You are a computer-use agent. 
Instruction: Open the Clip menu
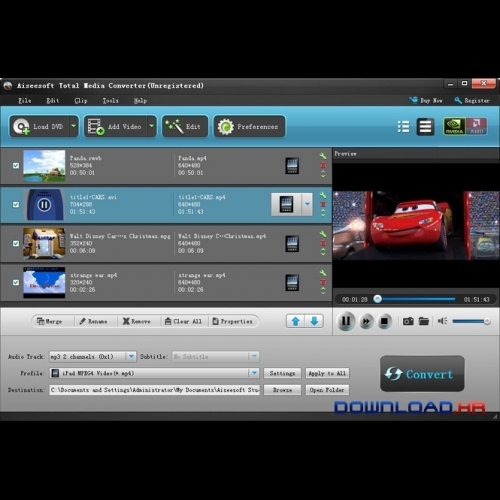coord(81,101)
